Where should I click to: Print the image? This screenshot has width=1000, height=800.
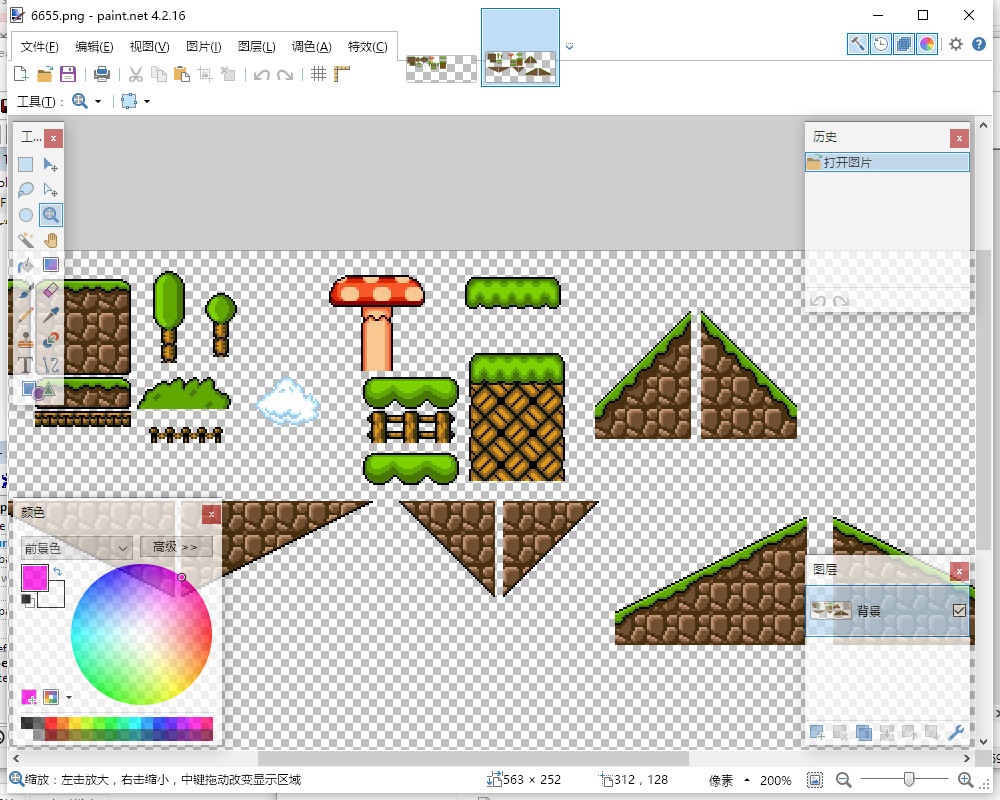pyautogui.click(x=101, y=74)
